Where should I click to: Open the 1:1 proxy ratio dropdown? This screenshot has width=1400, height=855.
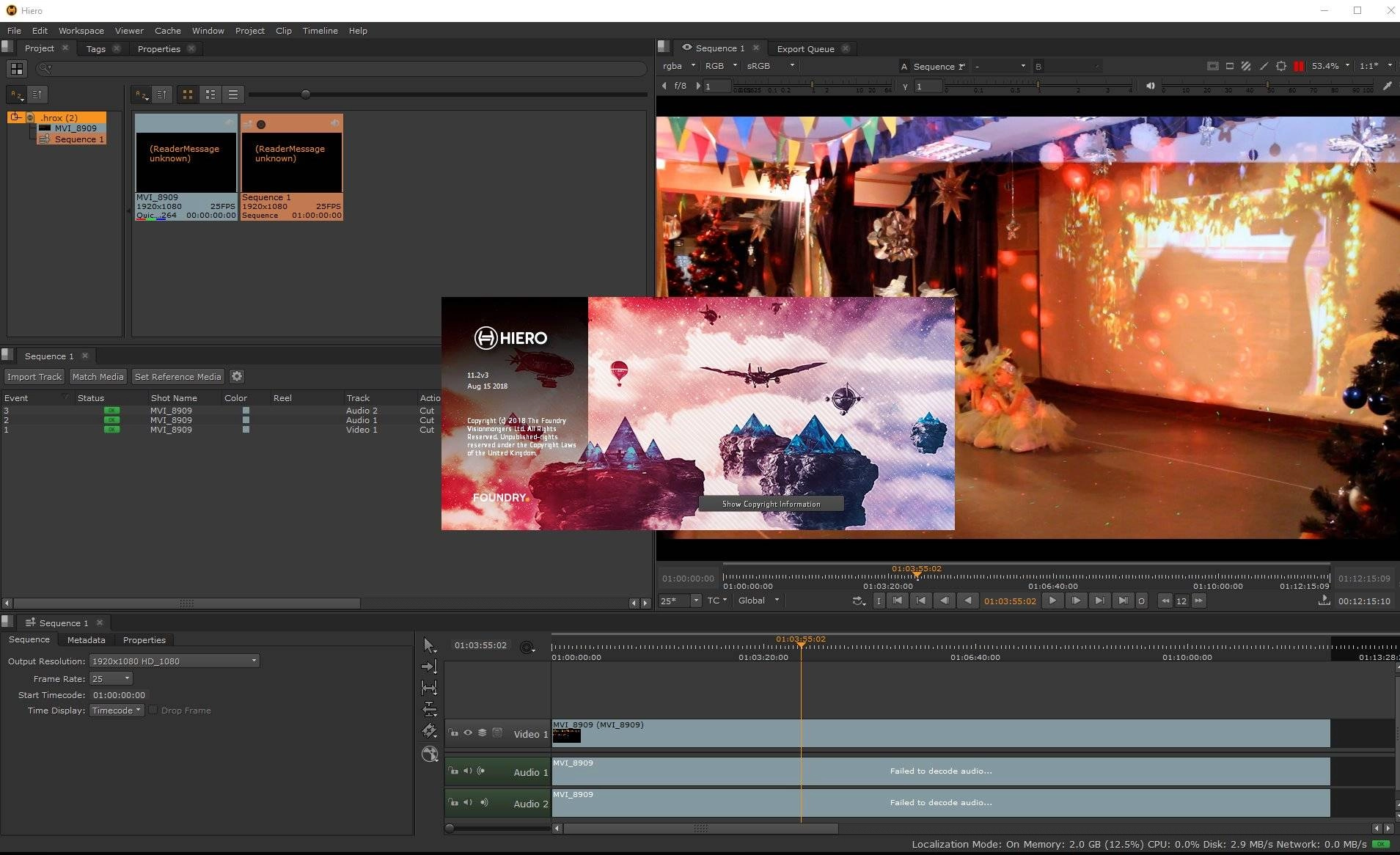(1375, 66)
